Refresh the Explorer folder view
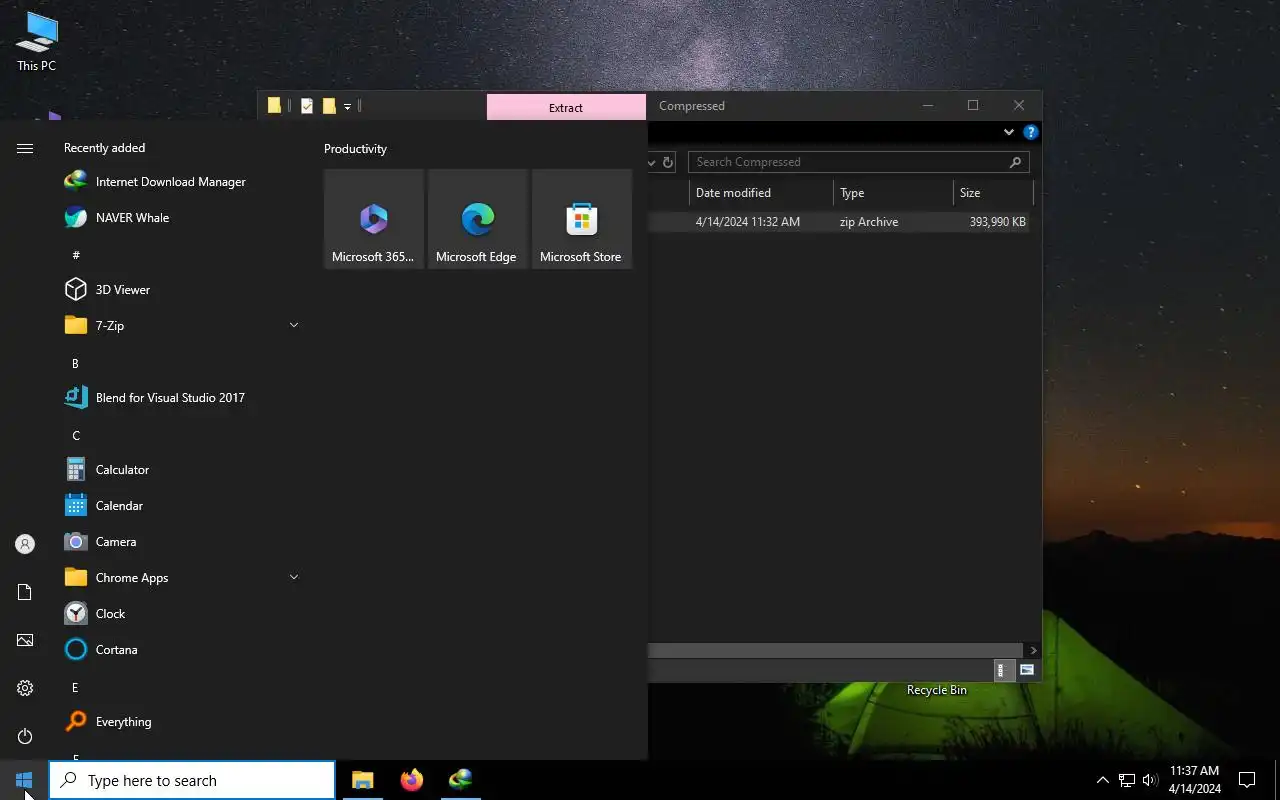The width and height of the screenshot is (1280, 800). pos(668,162)
